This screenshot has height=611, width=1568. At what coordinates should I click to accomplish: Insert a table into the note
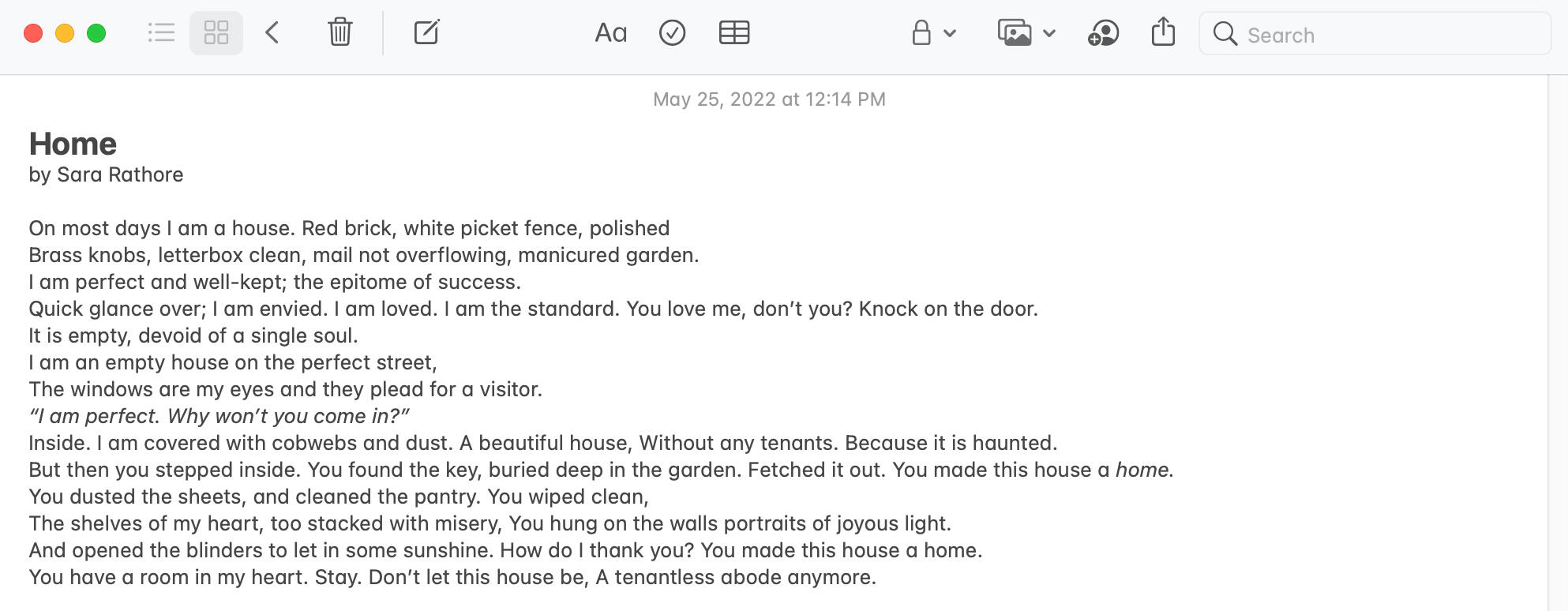coord(734,33)
